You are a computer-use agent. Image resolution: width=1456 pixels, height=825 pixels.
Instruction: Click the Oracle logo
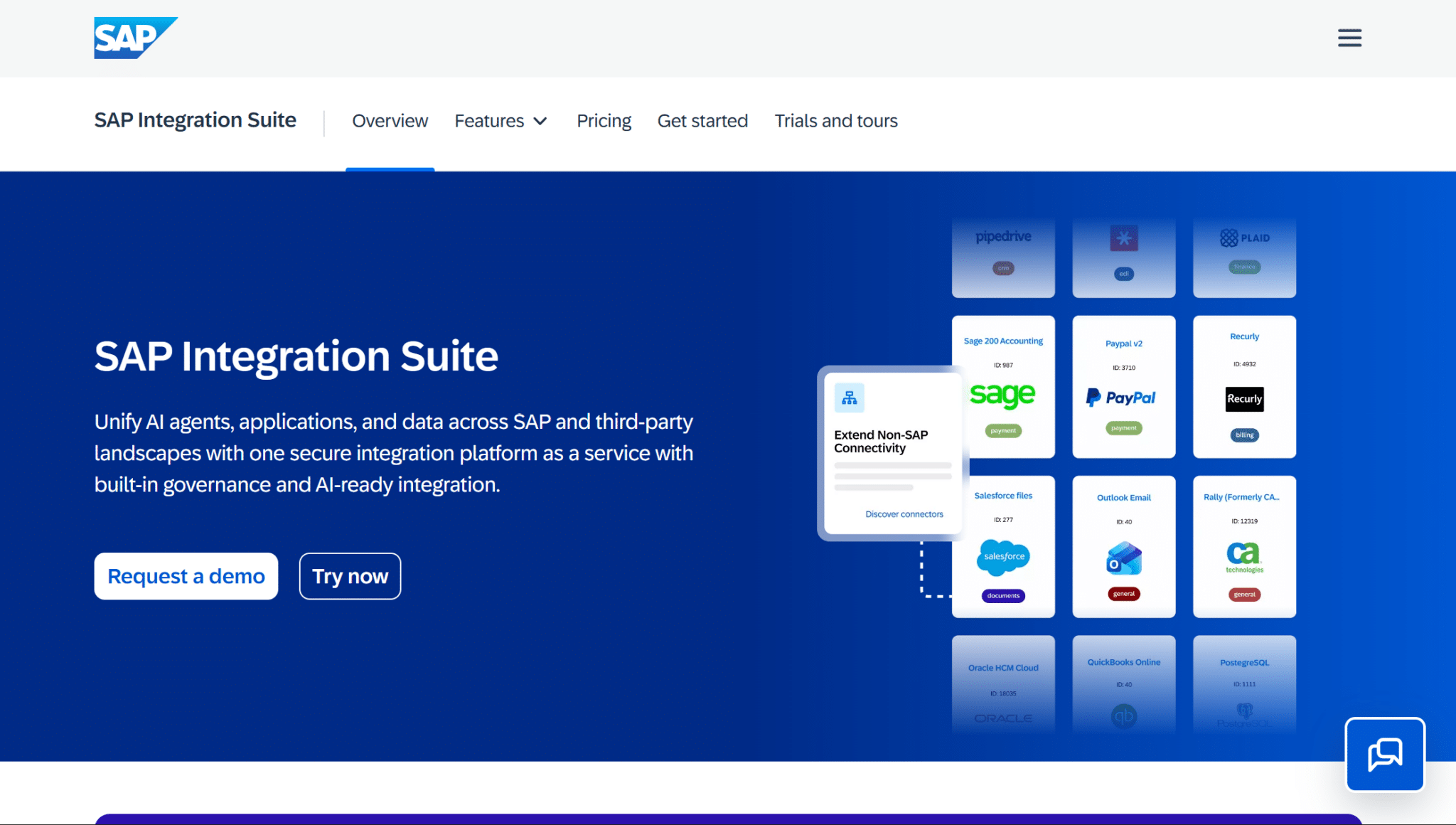(1003, 718)
